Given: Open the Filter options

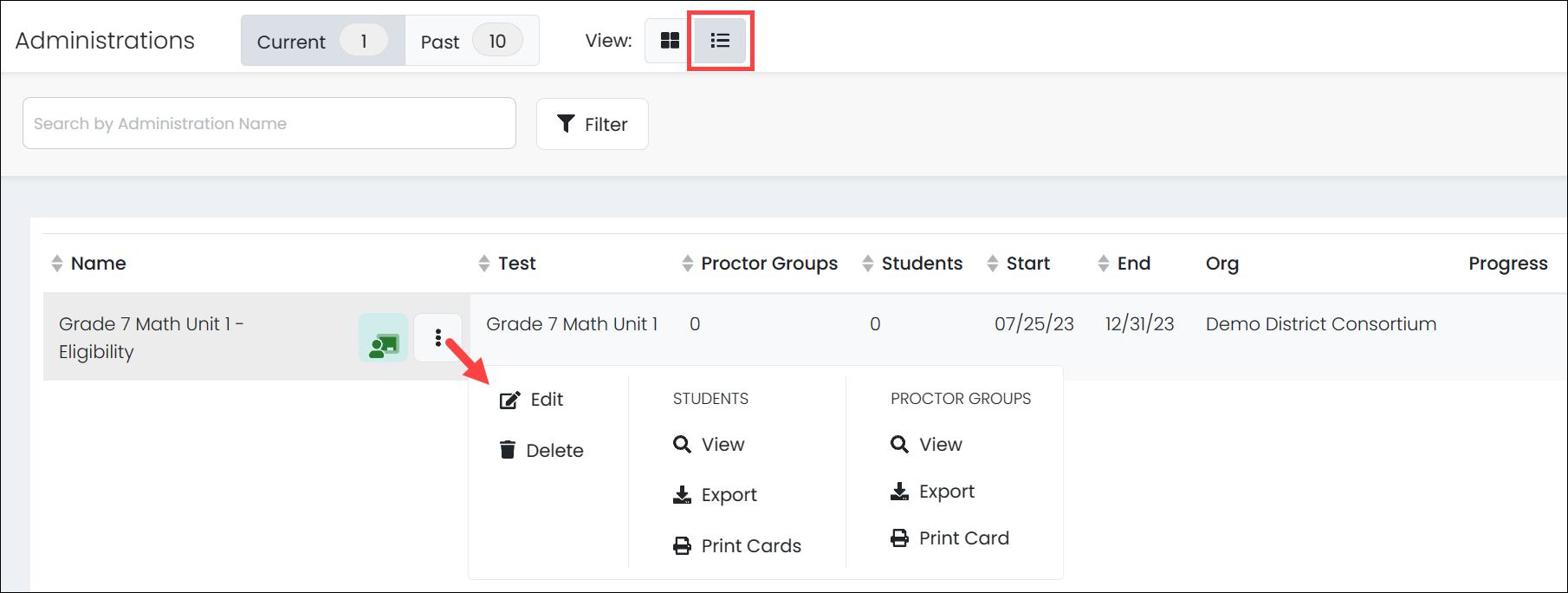Looking at the screenshot, I should 593,124.
